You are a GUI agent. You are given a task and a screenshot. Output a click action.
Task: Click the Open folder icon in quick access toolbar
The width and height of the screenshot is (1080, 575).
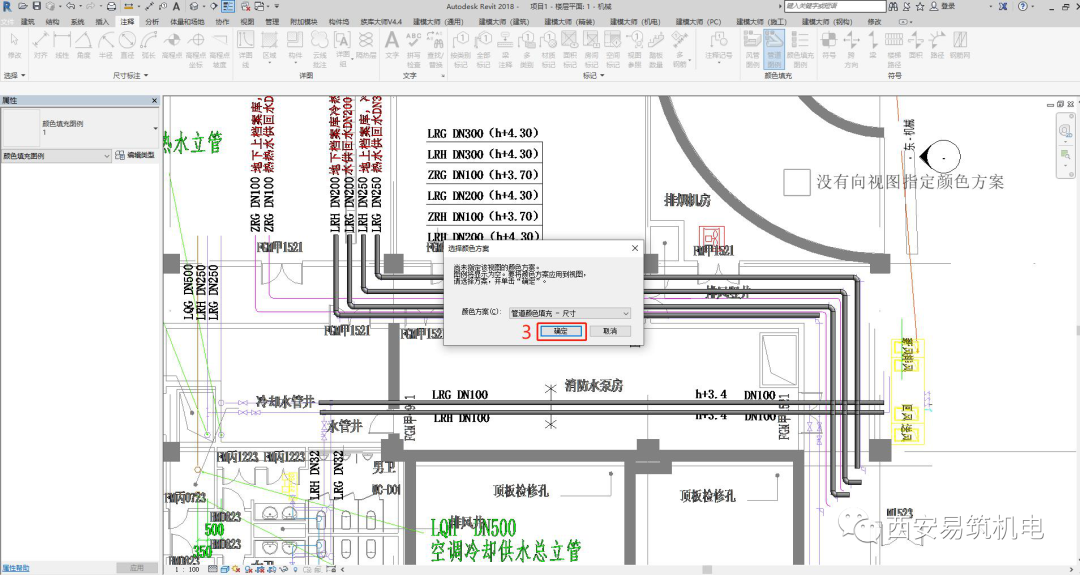click(x=23, y=6)
